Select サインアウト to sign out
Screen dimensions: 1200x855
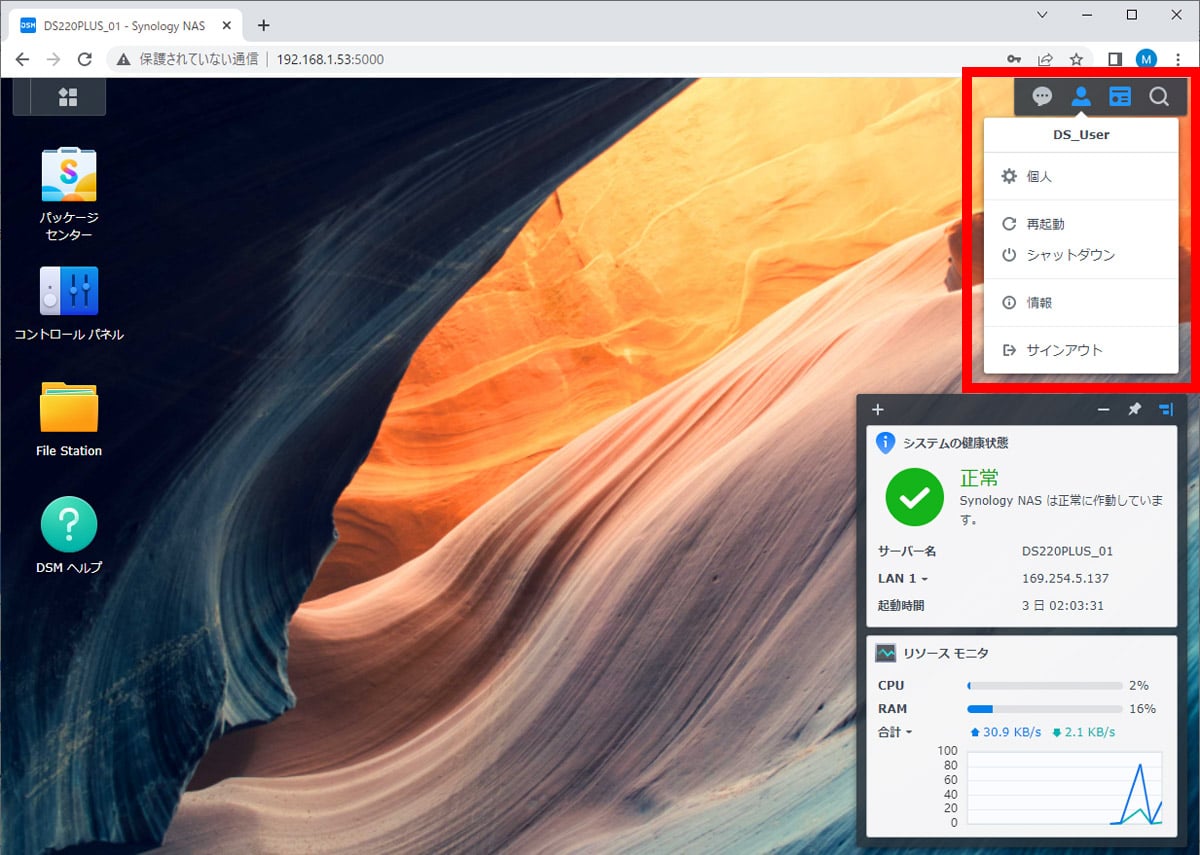click(1064, 350)
